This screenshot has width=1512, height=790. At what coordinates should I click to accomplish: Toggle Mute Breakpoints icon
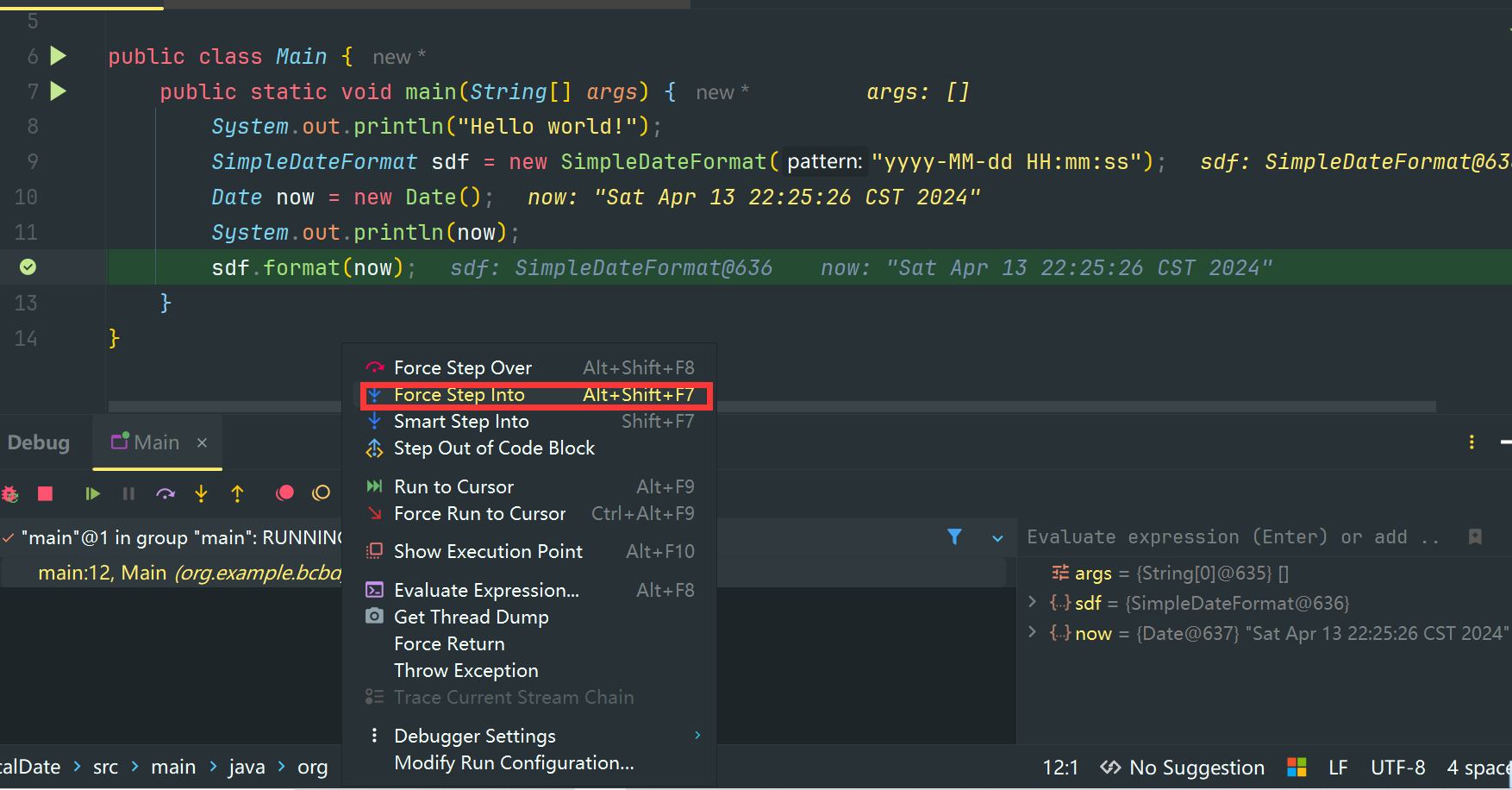321,492
